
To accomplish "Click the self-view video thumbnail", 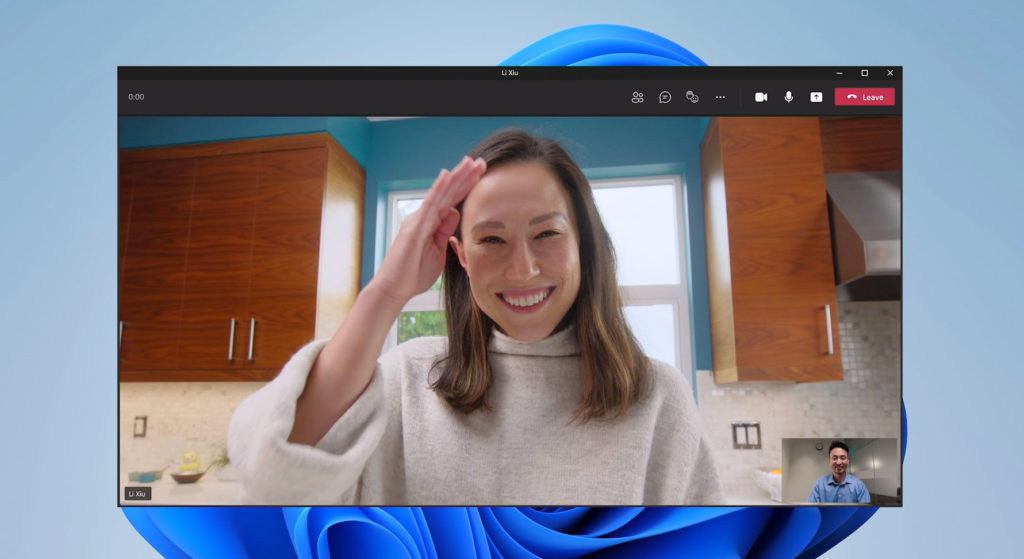I will (x=840, y=470).
